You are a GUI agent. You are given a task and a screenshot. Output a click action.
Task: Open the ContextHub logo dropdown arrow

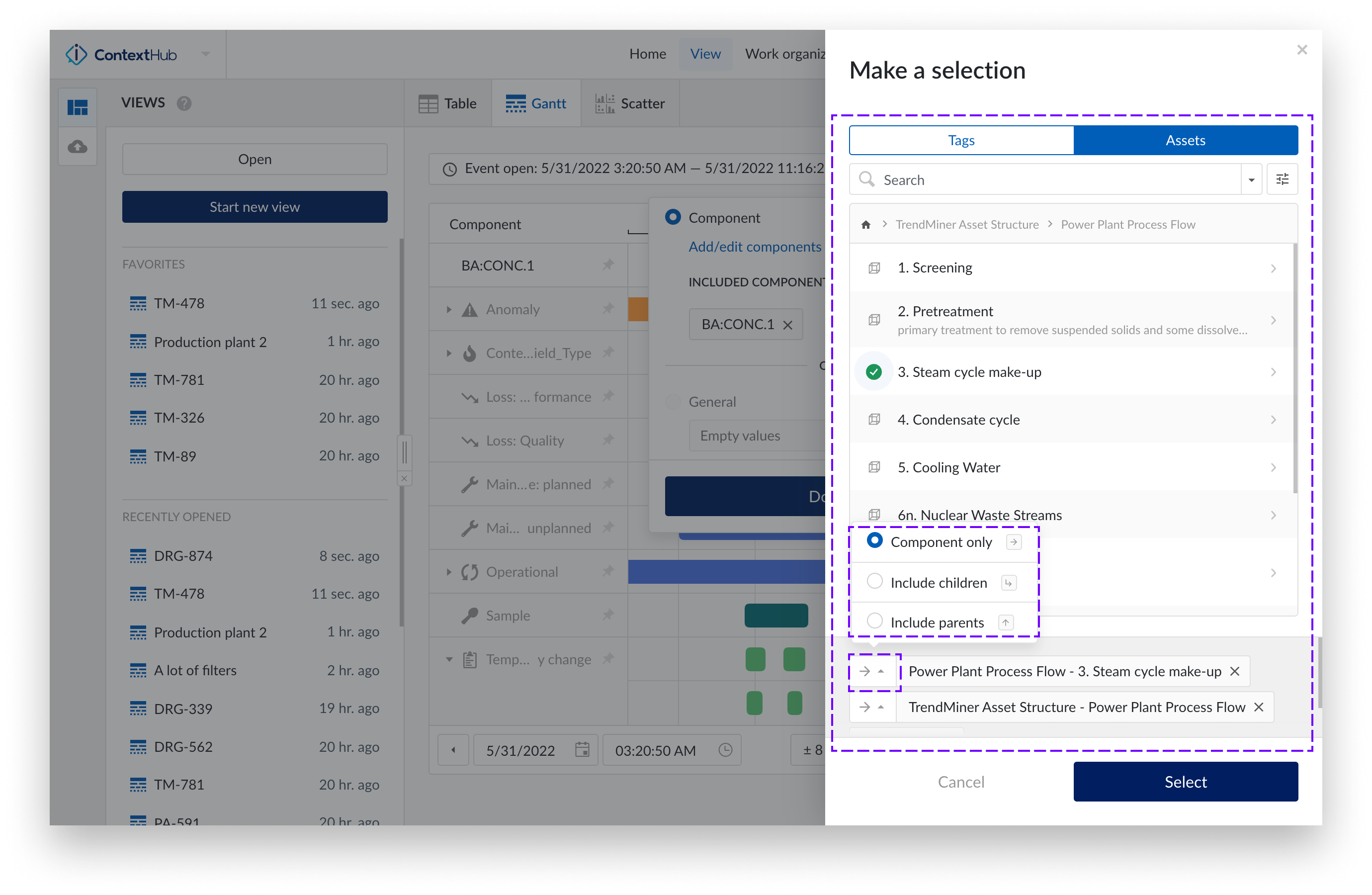206,54
